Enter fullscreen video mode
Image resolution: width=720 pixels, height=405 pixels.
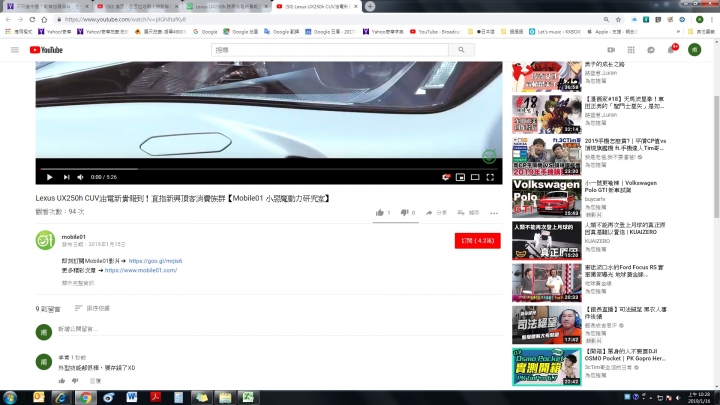[x=490, y=177]
